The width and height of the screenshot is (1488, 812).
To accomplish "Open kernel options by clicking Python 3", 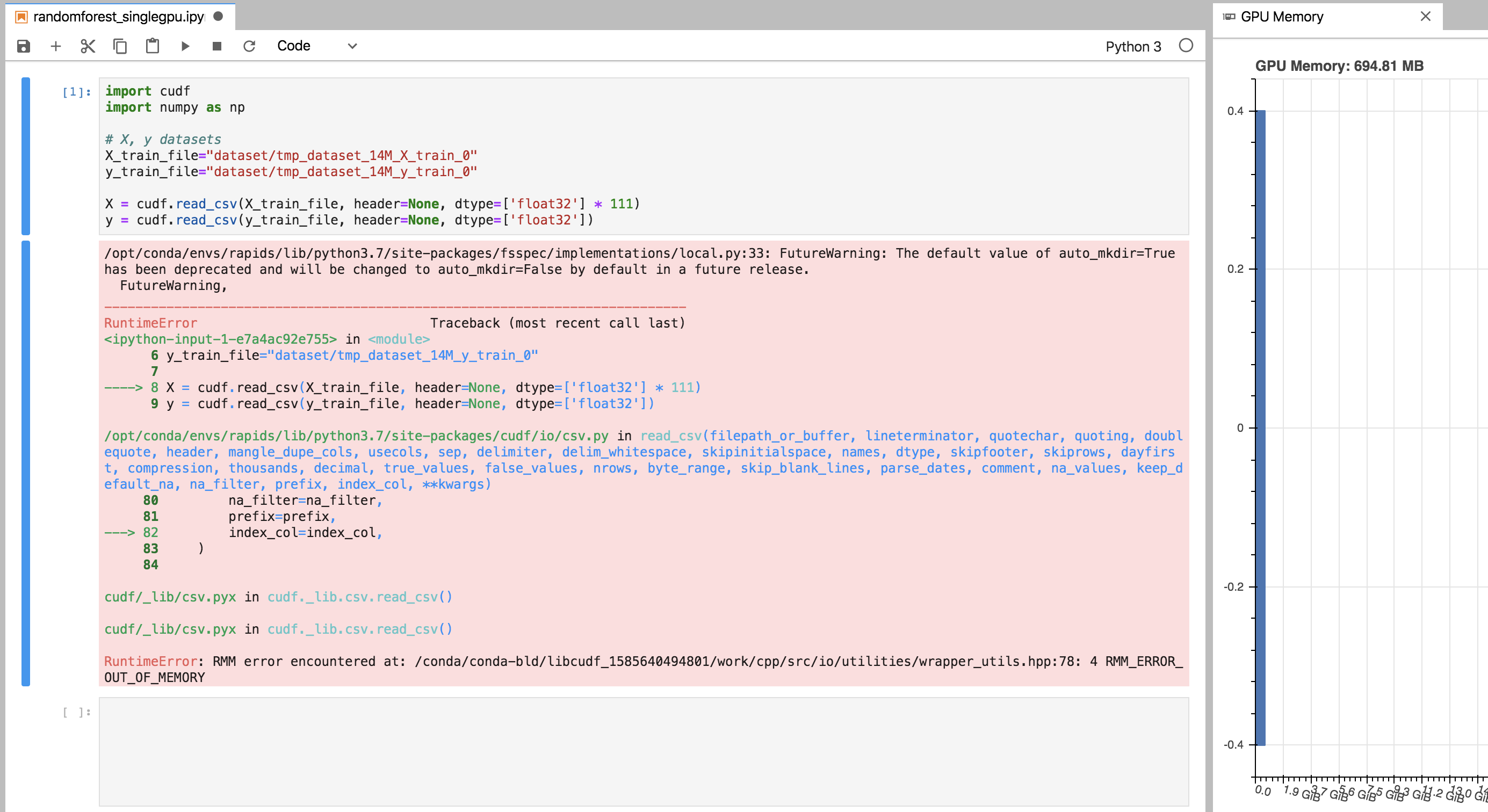I will tap(1132, 46).
